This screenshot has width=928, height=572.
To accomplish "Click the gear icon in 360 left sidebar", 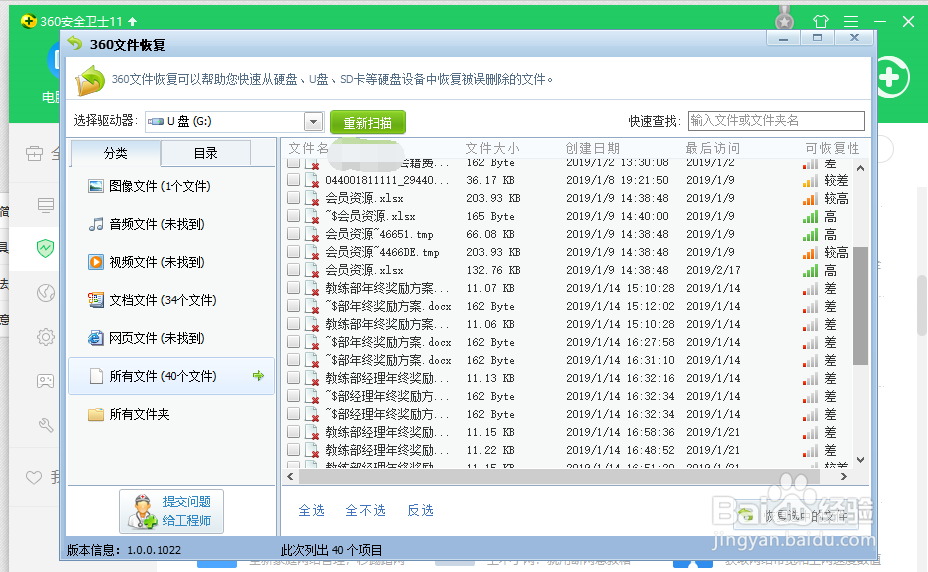I will coord(46,337).
